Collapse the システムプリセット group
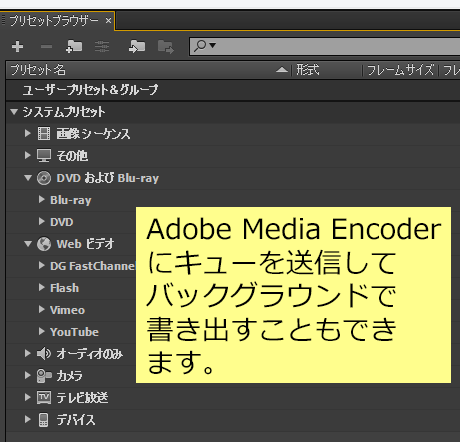The image size is (460, 442). (x=14, y=112)
